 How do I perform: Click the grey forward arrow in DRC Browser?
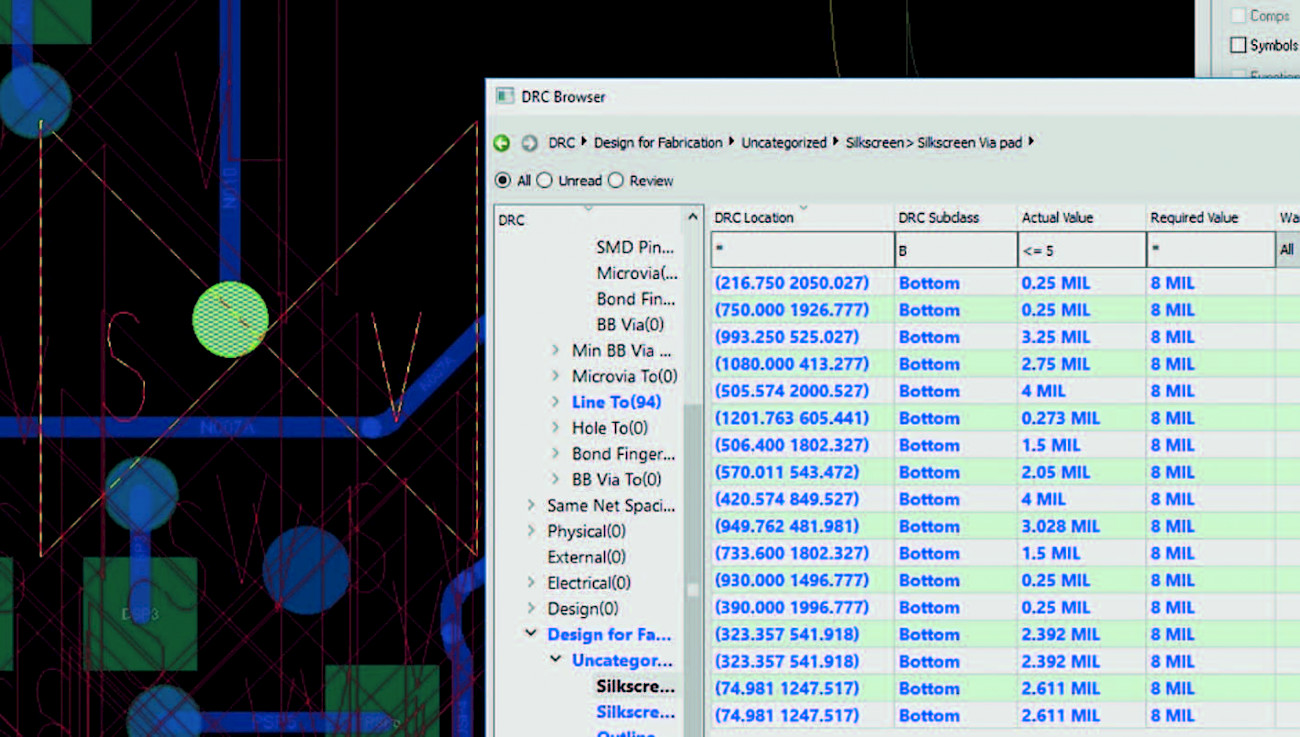click(x=529, y=143)
